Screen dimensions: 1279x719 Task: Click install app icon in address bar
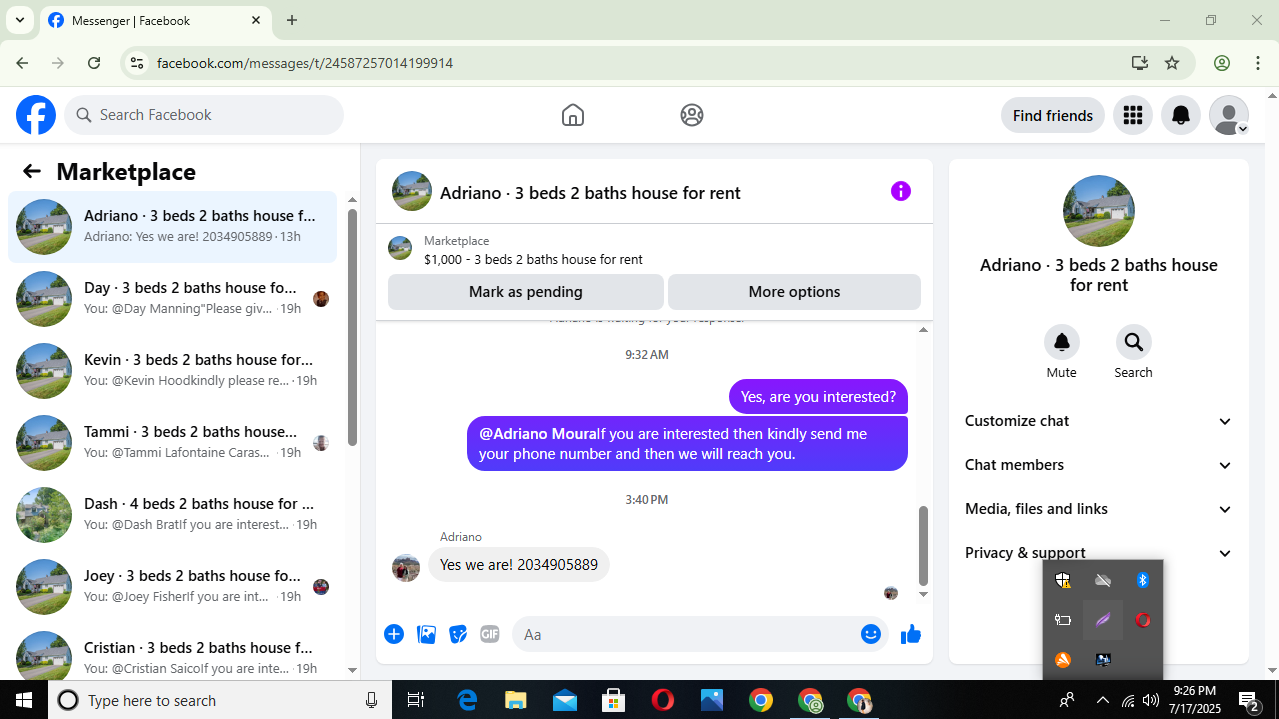(1139, 63)
